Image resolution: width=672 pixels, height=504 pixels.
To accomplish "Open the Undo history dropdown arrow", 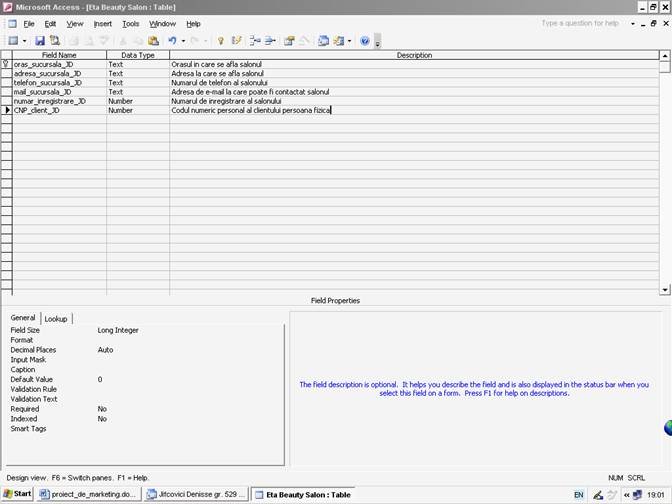I will click(183, 41).
